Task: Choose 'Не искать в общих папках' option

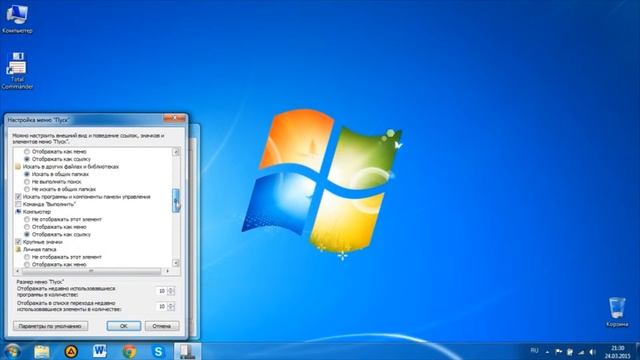Action: pos(27,189)
